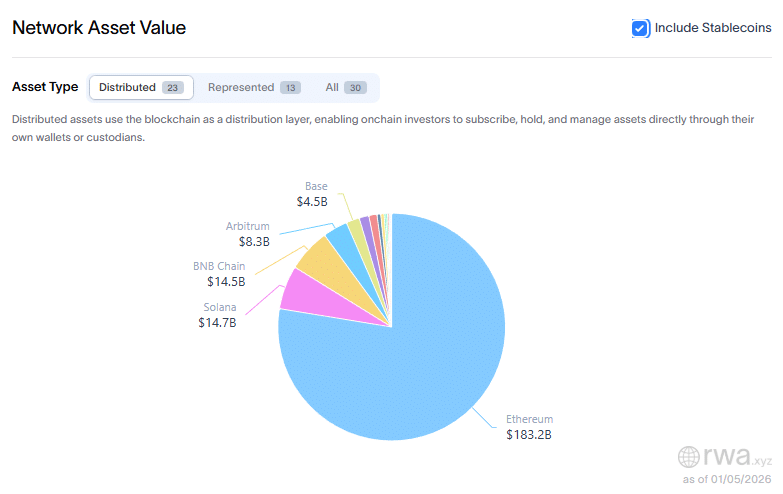Click the Base chart label
Image resolution: width=783 pixels, height=494 pixels.
click(316, 186)
